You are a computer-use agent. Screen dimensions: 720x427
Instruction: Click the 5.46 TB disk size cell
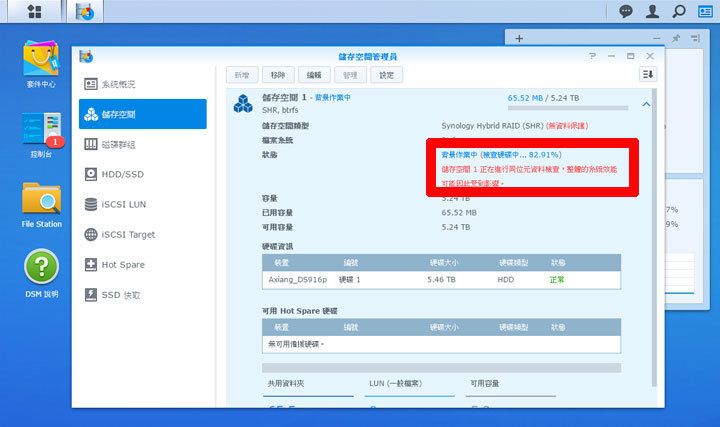[441, 280]
